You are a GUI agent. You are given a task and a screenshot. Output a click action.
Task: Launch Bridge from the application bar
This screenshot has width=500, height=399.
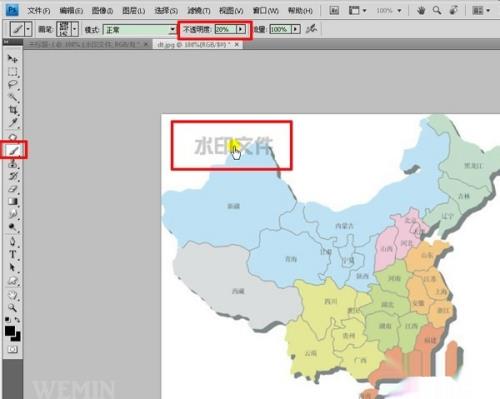[334, 10]
